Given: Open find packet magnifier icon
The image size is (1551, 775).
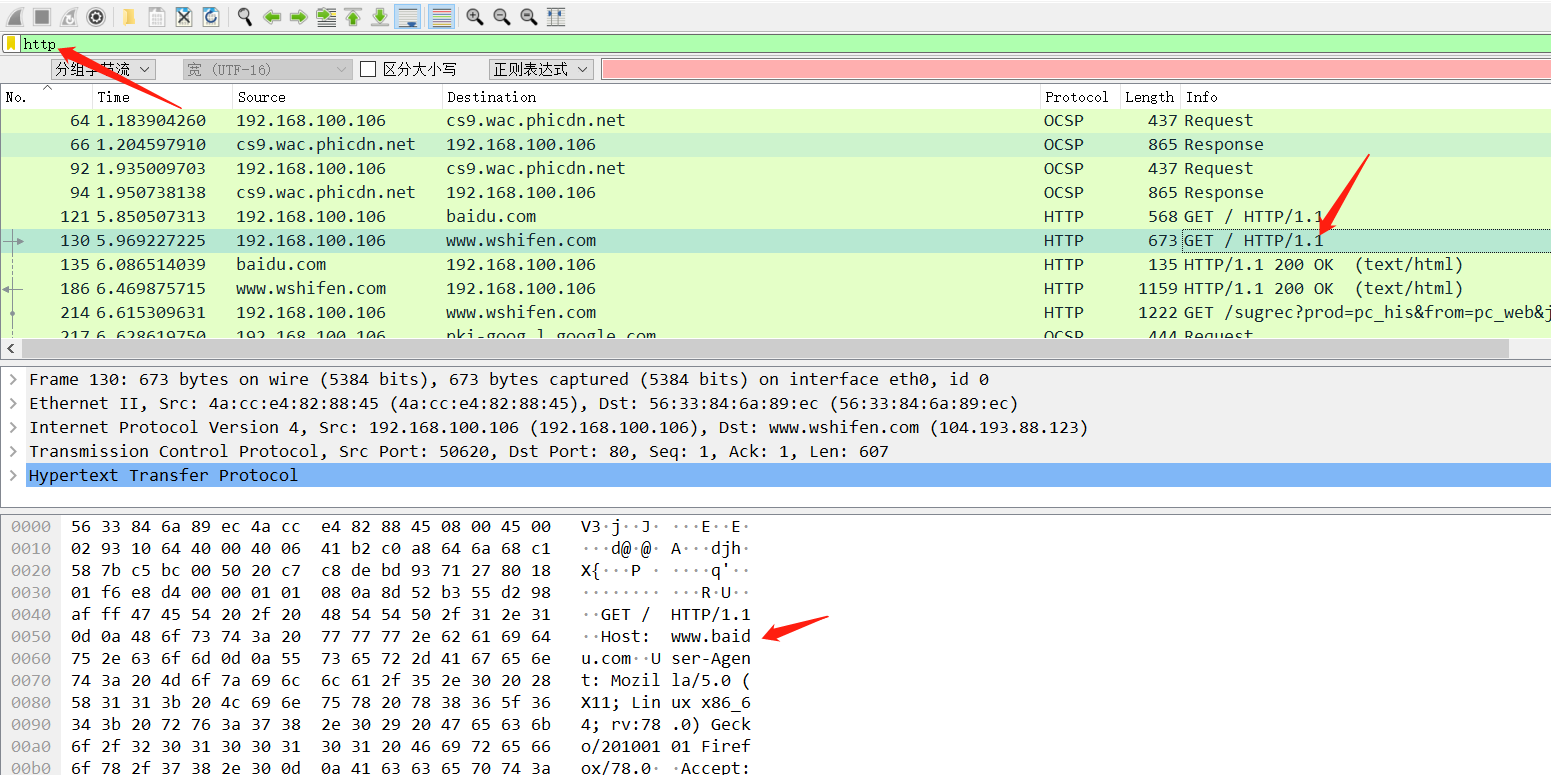Looking at the screenshot, I should pos(245,17).
